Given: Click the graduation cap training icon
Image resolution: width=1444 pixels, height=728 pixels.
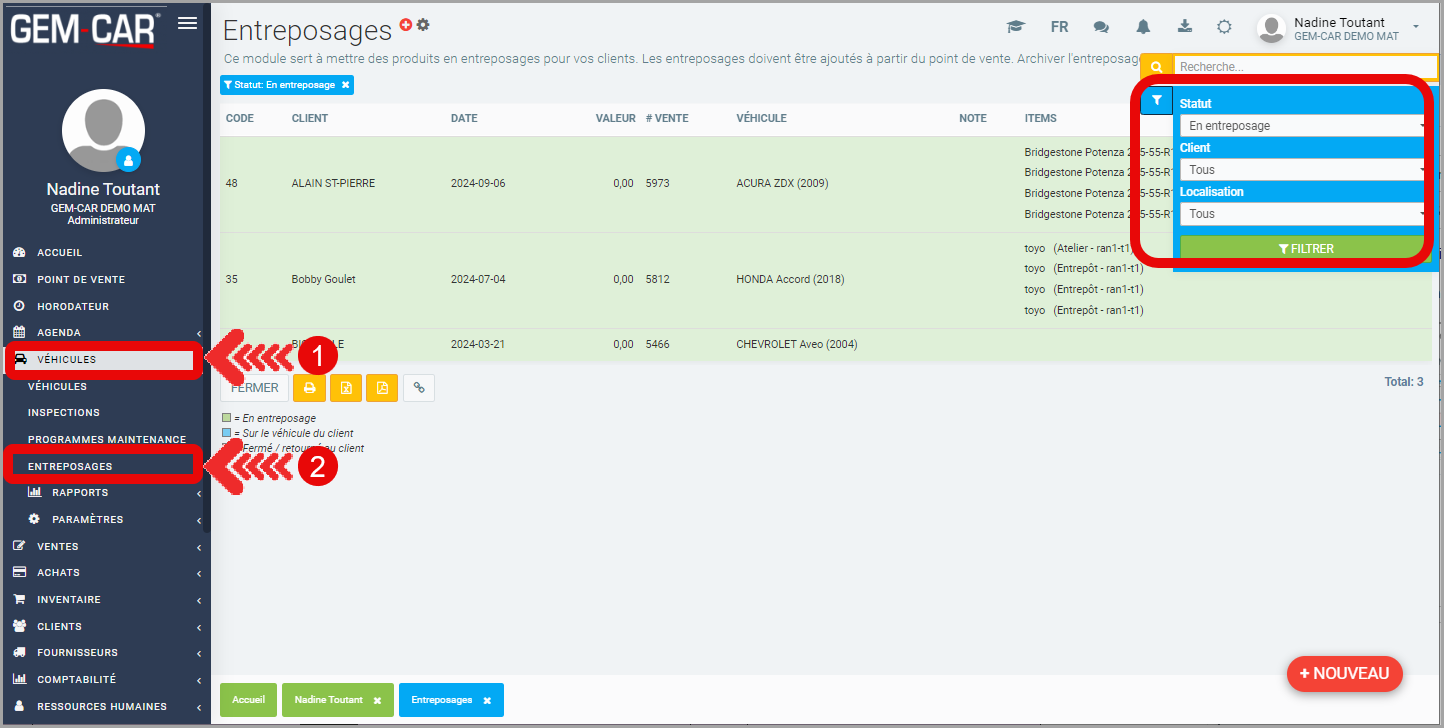Looking at the screenshot, I should click(1016, 27).
